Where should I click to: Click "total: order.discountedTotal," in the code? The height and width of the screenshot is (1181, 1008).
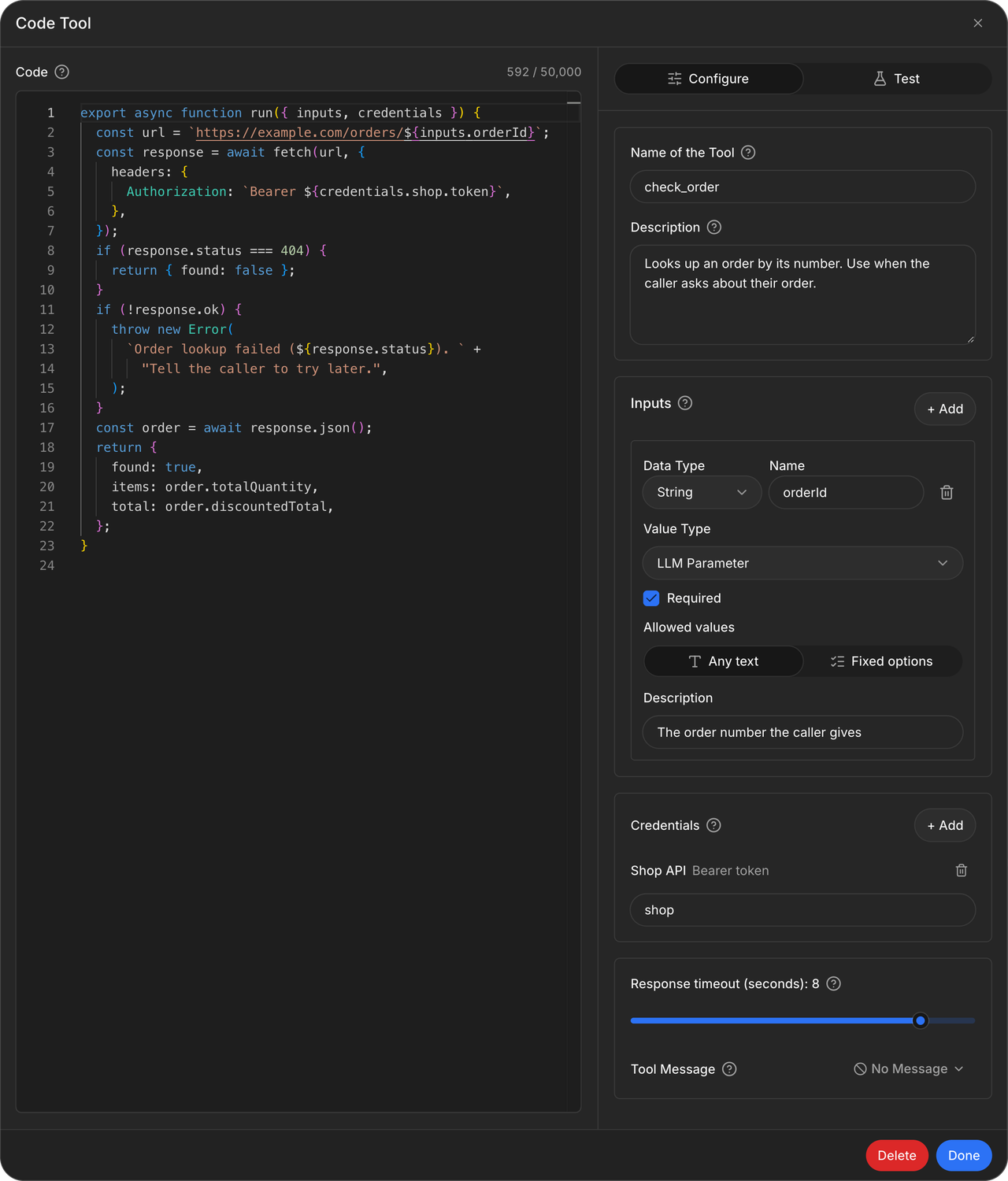[223, 506]
